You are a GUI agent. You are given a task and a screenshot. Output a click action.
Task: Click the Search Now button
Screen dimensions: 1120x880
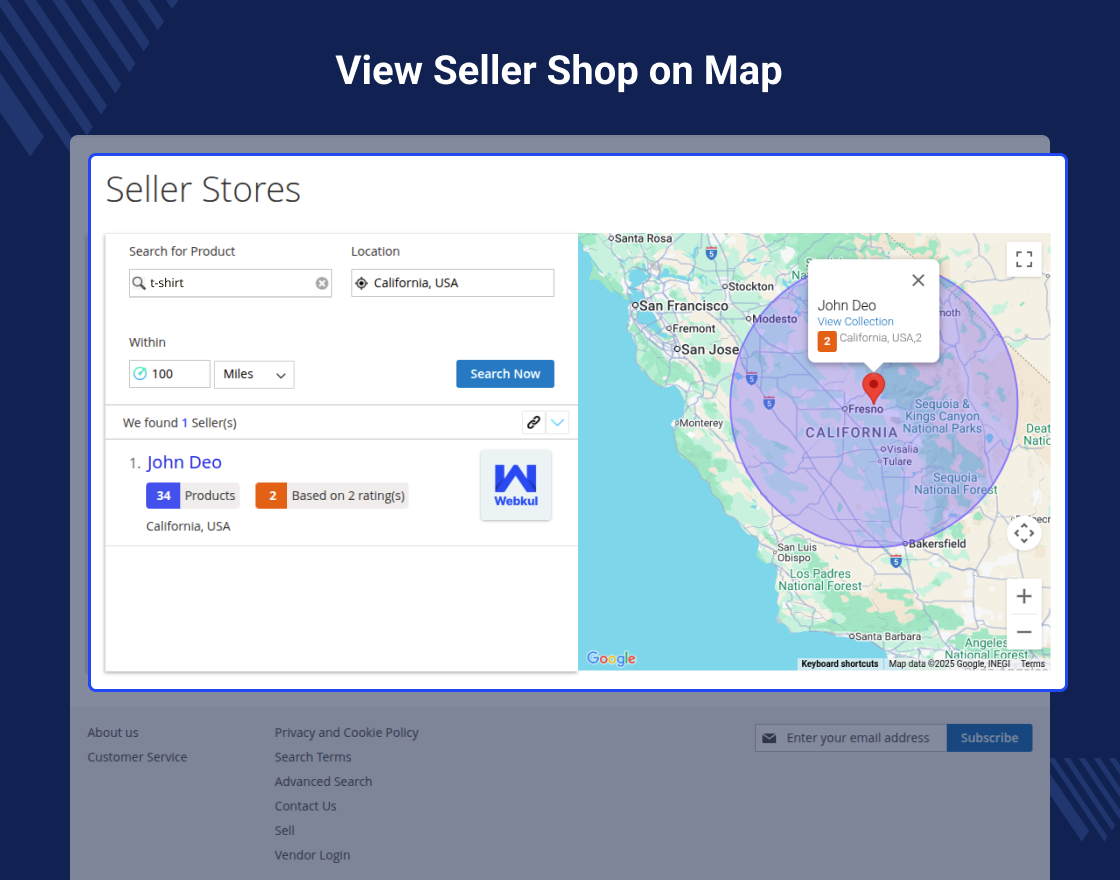pyautogui.click(x=505, y=374)
